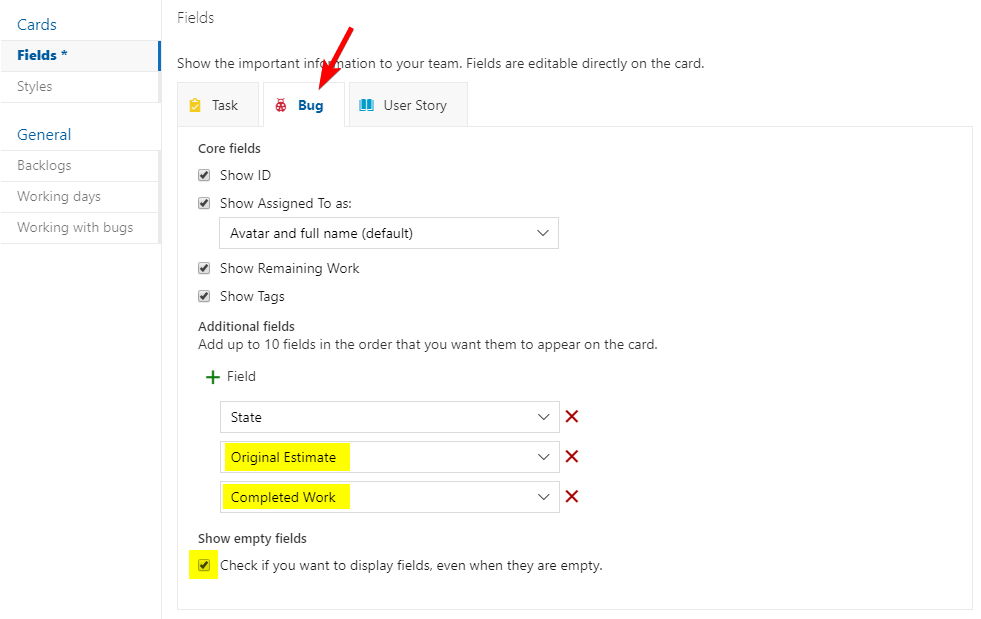Viewport: 981px width, 619px height.
Task: Open the Avatar and full name dropdown
Action: tap(544, 232)
